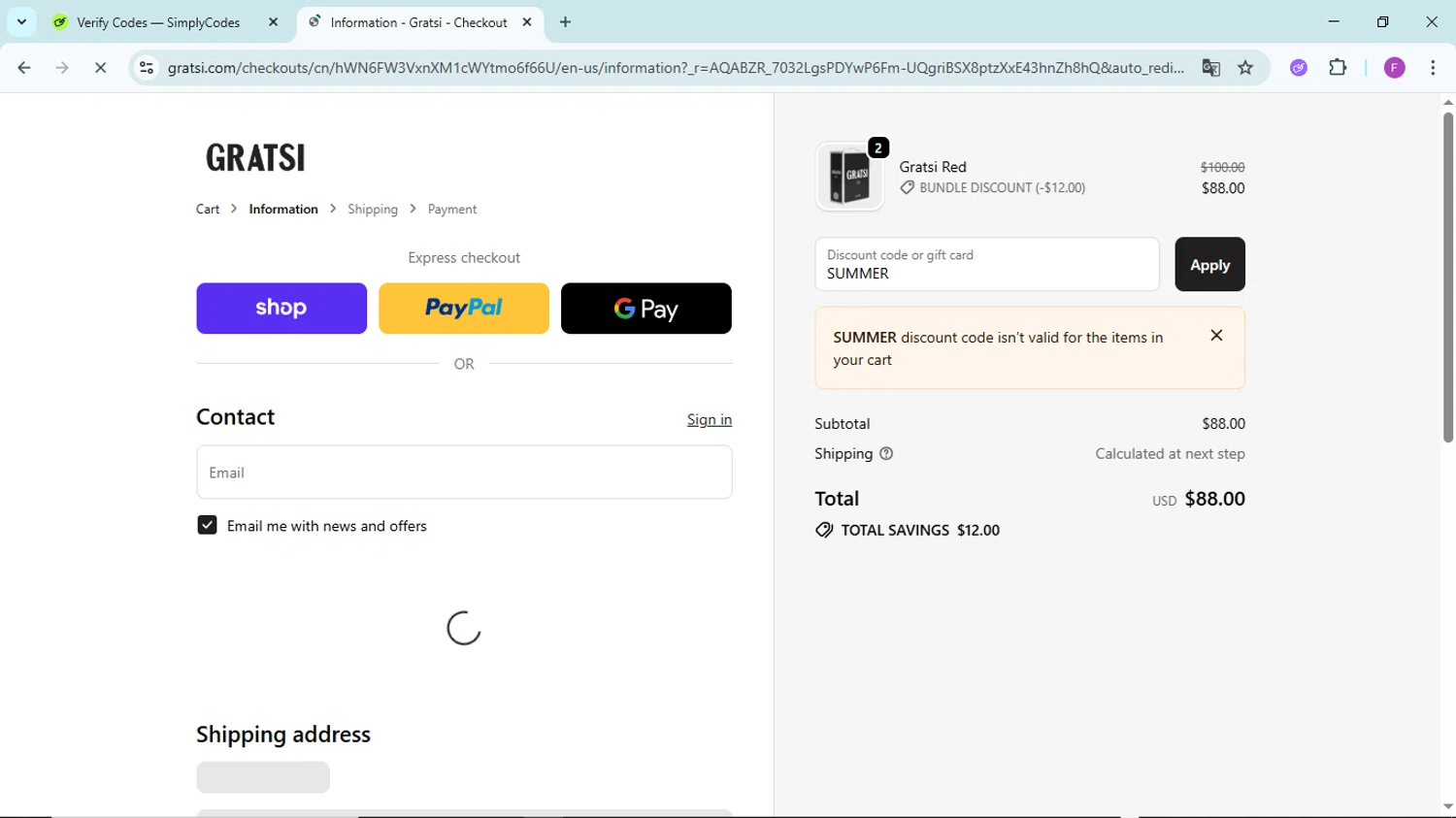Click the total savings tag icon

point(824,531)
